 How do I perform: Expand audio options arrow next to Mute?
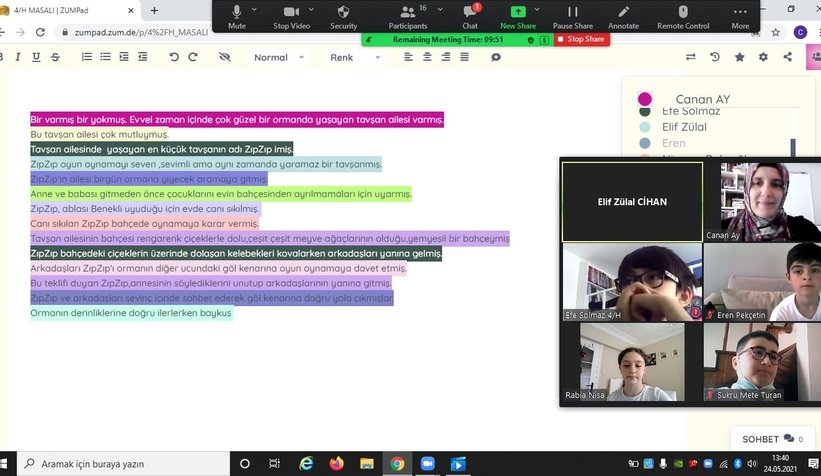(256, 10)
